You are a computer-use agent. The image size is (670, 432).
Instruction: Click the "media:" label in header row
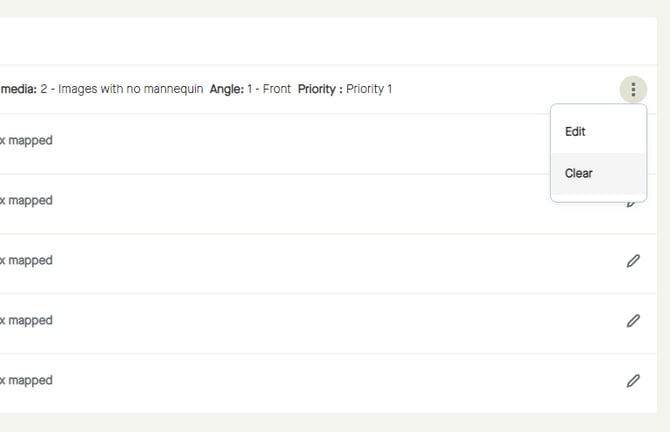tap(18, 89)
